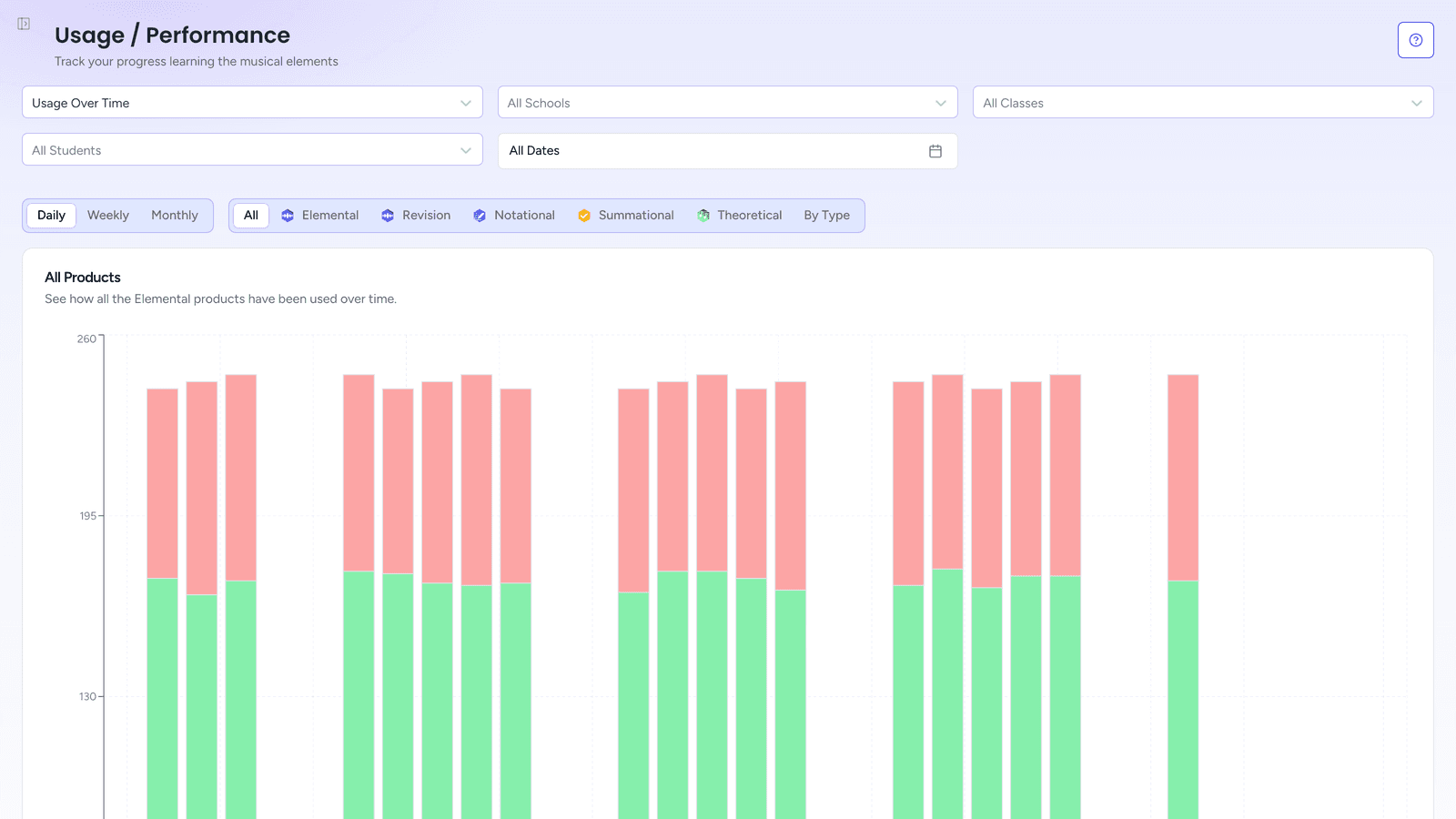
Task: Open the All Students dropdown
Action: [252, 150]
